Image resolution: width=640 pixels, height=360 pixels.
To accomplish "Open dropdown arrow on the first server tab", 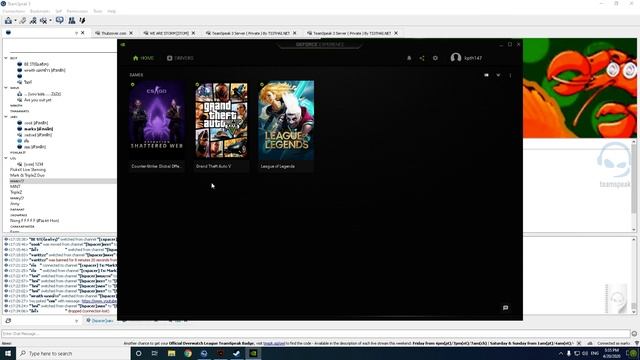I will (x=76, y=33).
